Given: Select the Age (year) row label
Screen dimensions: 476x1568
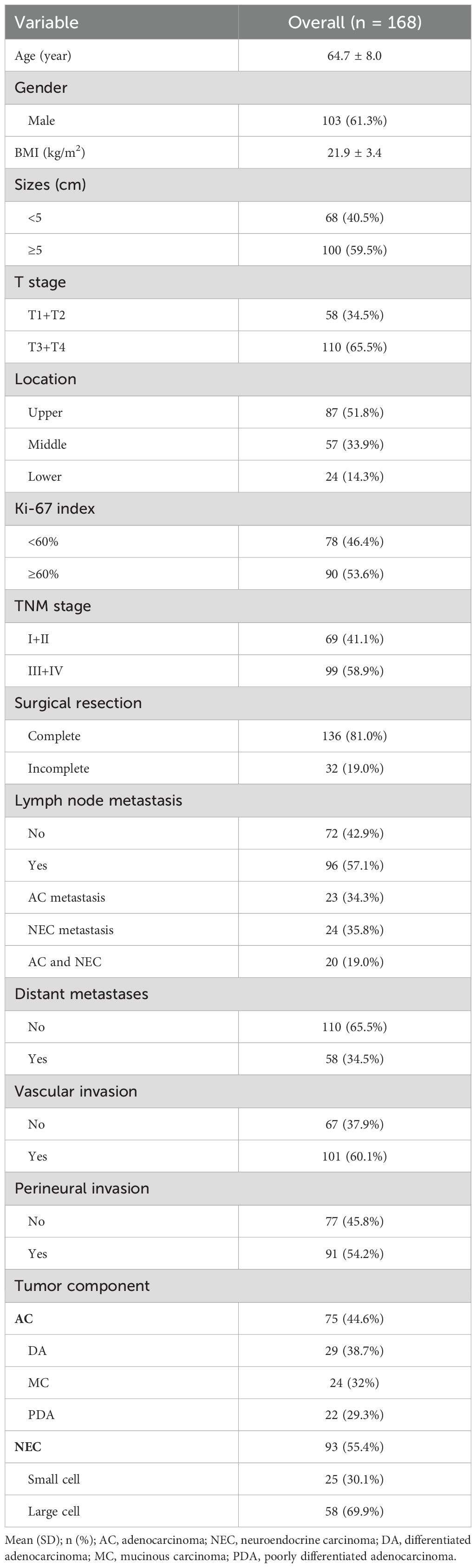Looking at the screenshot, I should tap(43, 56).
